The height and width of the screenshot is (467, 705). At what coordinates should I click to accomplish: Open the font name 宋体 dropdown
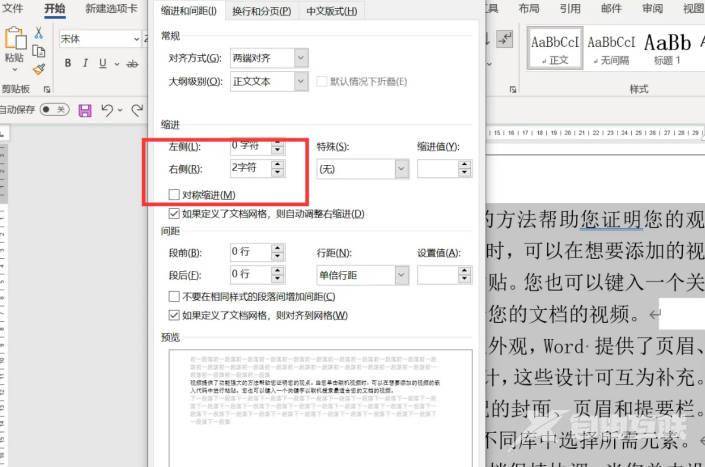click(137, 40)
